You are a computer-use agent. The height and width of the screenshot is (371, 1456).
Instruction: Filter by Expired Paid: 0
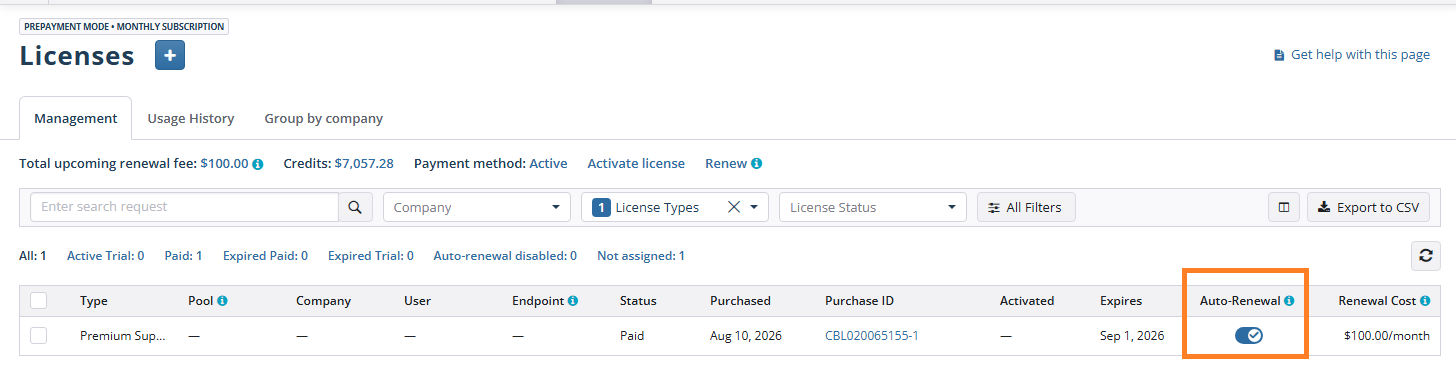point(265,256)
